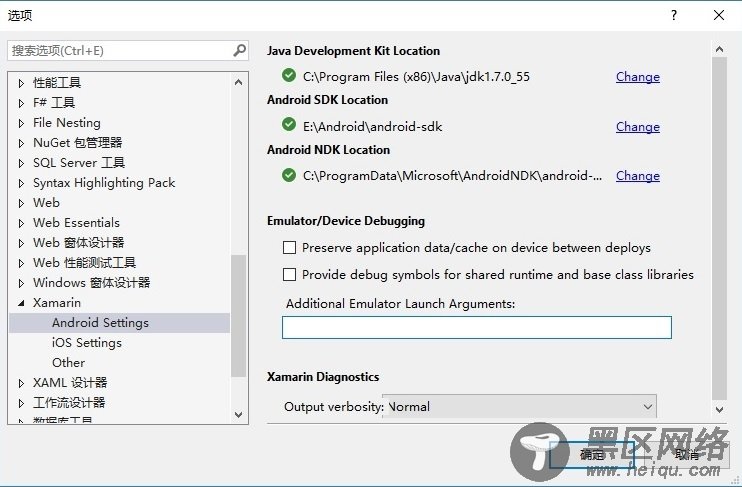Click Change link for the JDK location

point(637,77)
